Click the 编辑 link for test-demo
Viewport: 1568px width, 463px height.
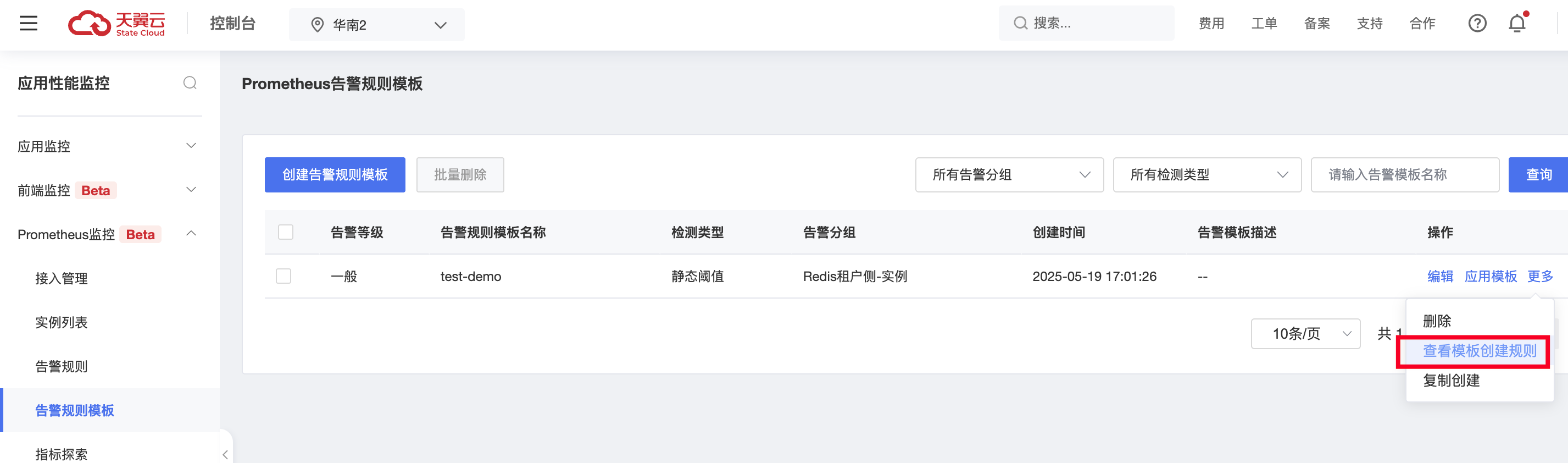click(x=1440, y=277)
